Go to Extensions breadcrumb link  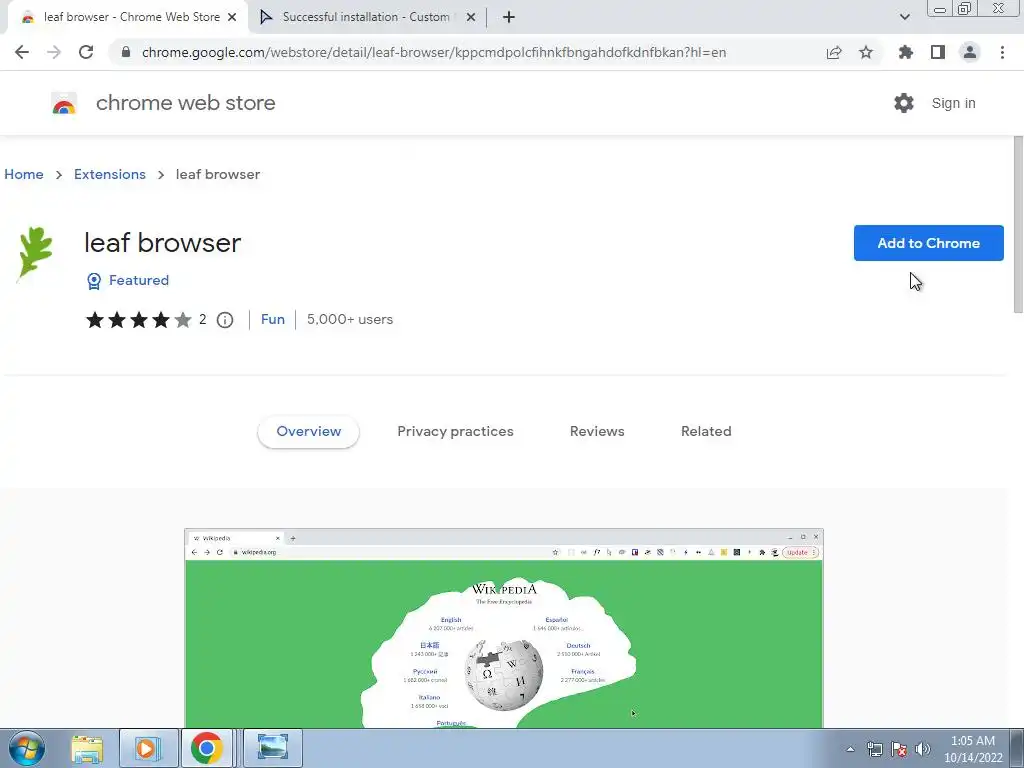110,174
